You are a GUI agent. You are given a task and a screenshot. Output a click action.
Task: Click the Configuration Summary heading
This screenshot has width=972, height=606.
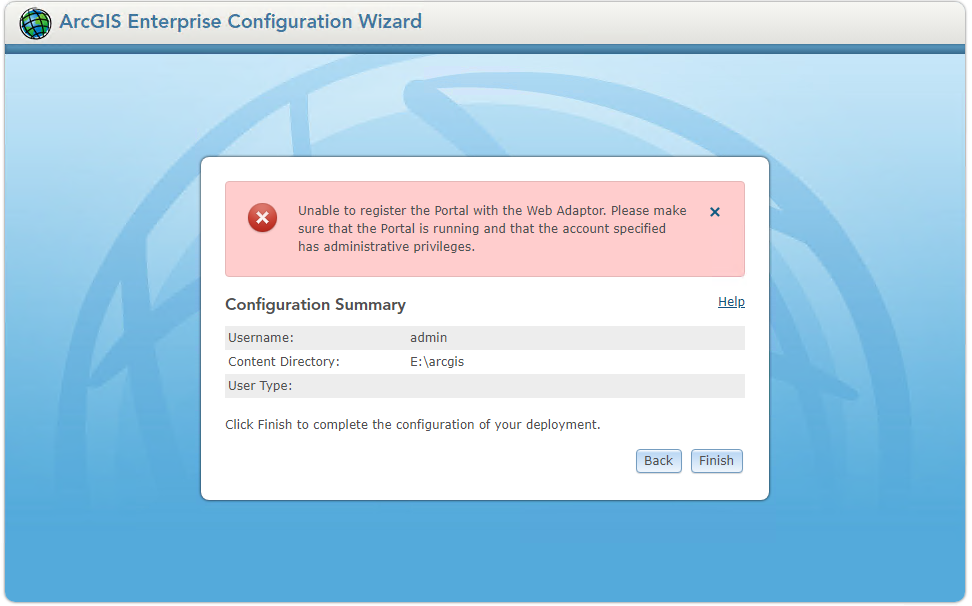click(x=315, y=305)
